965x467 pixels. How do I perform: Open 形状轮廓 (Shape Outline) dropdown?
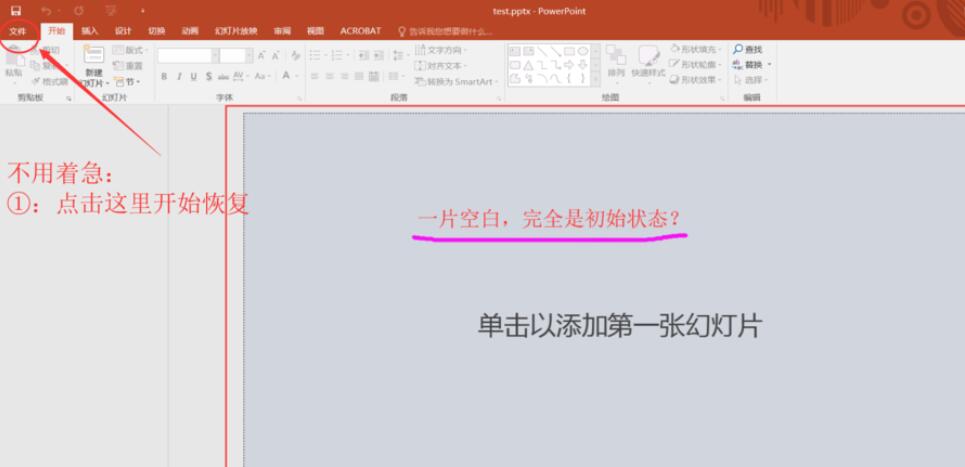695,65
